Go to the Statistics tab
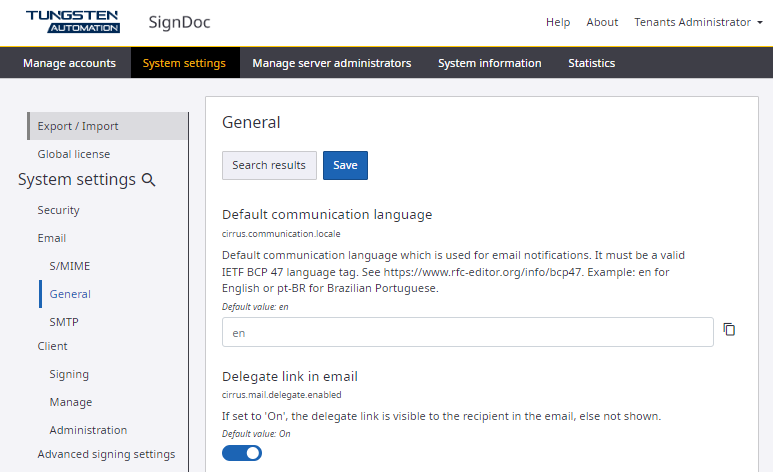This screenshot has width=773, height=472. 591,63
